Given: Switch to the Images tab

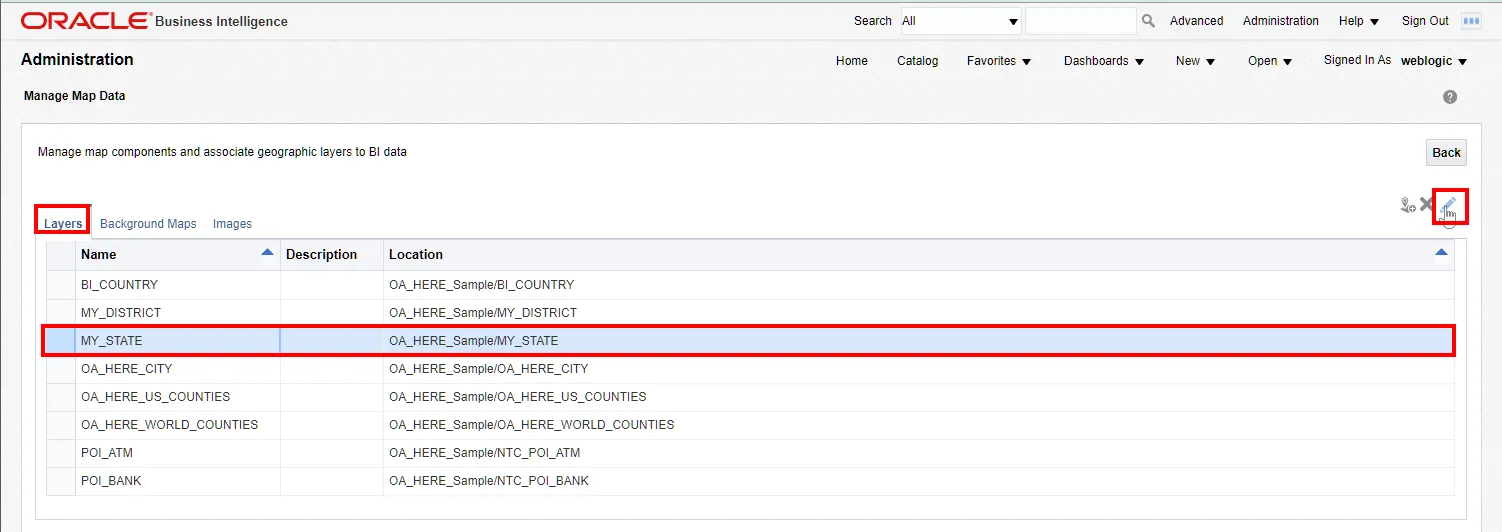Looking at the screenshot, I should tap(232, 224).
